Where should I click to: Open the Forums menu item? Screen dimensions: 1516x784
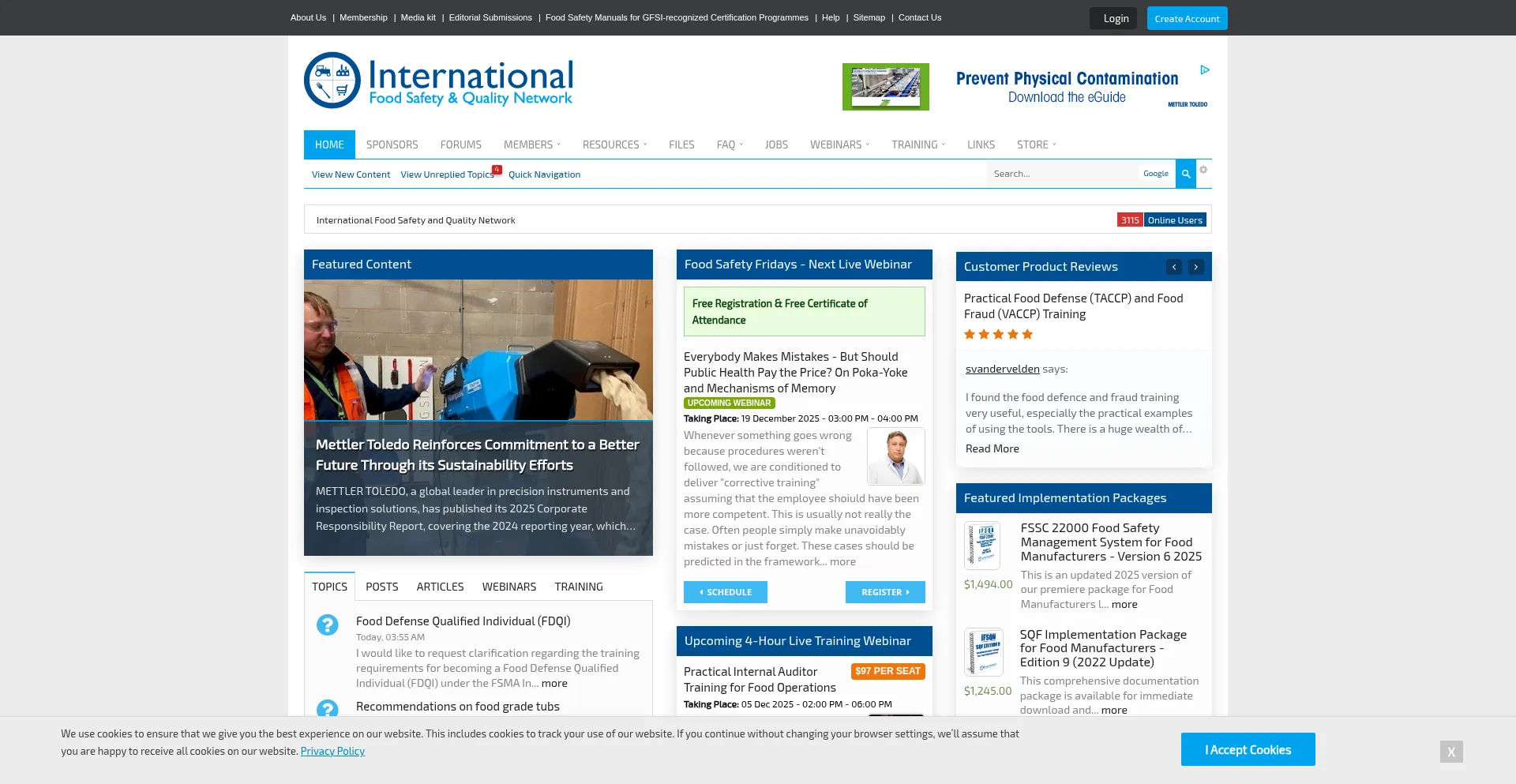click(x=460, y=144)
